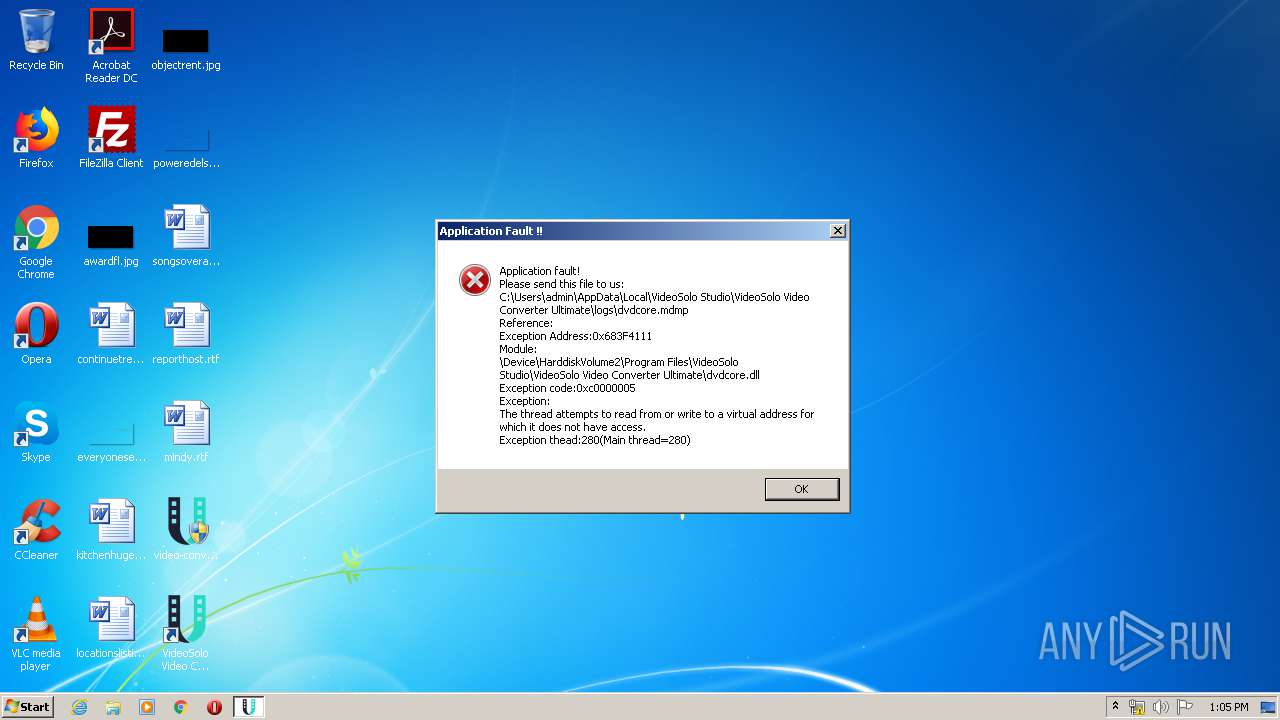Viewport: 1280px width, 720px height.
Task: Select VideoSolo Video Converter desktop shortcut
Action: (186, 634)
